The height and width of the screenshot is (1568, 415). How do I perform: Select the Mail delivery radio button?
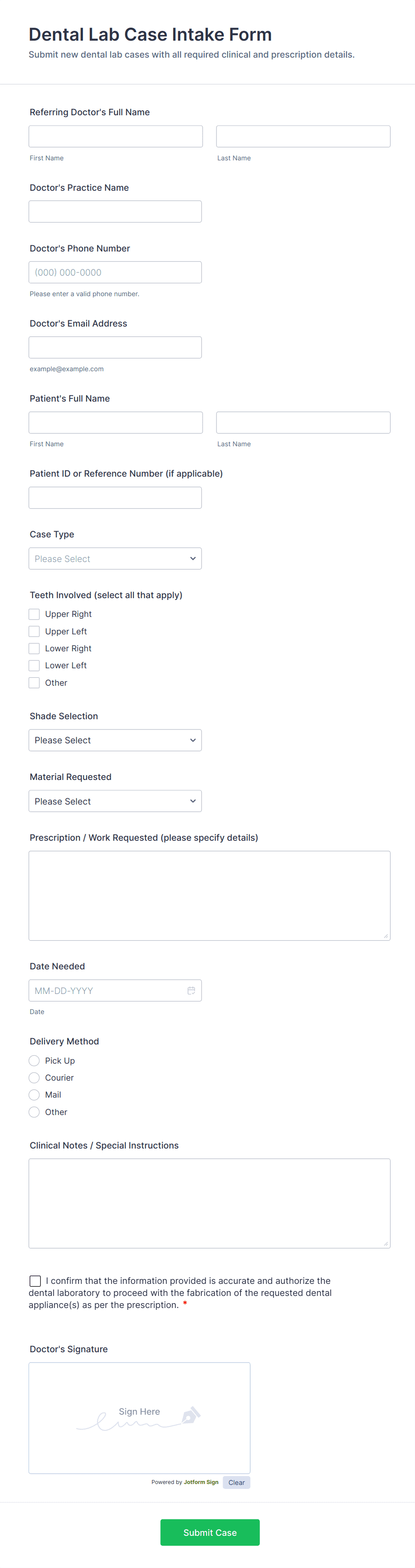(35, 1094)
